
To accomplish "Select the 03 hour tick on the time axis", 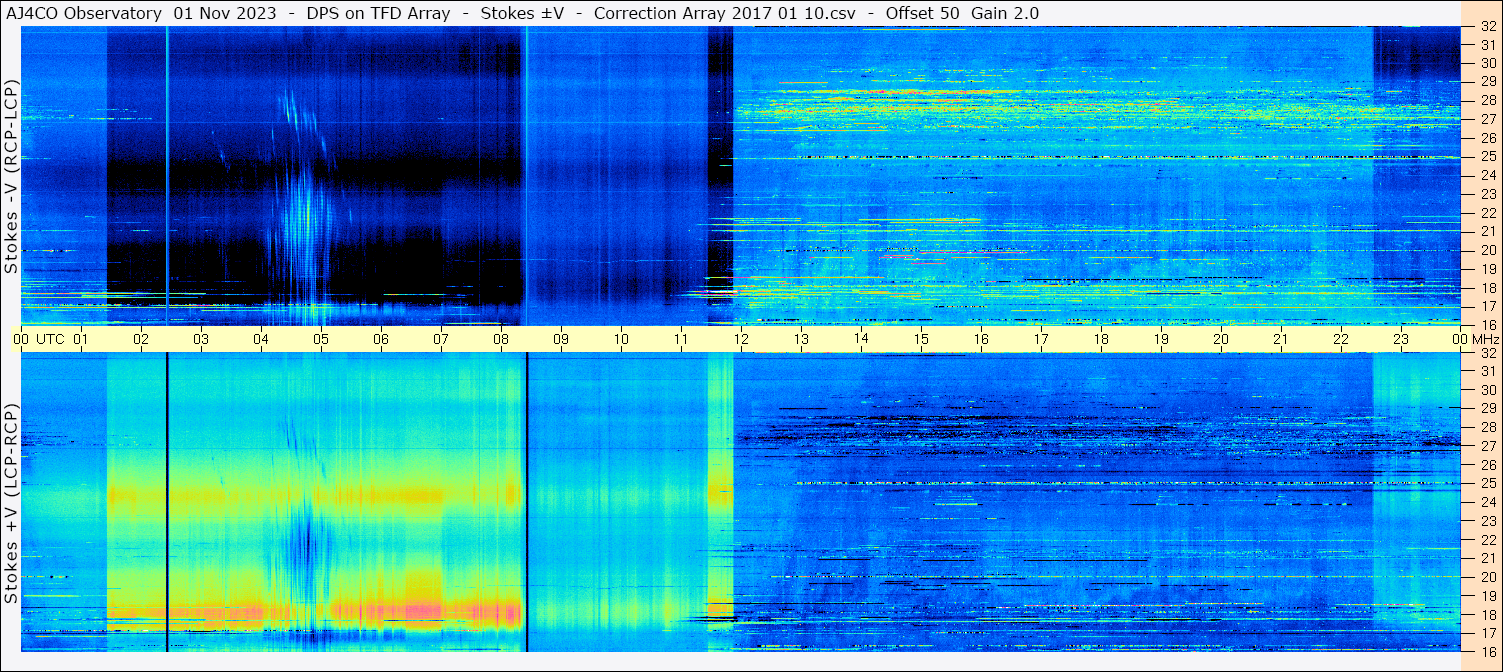I will point(201,340).
